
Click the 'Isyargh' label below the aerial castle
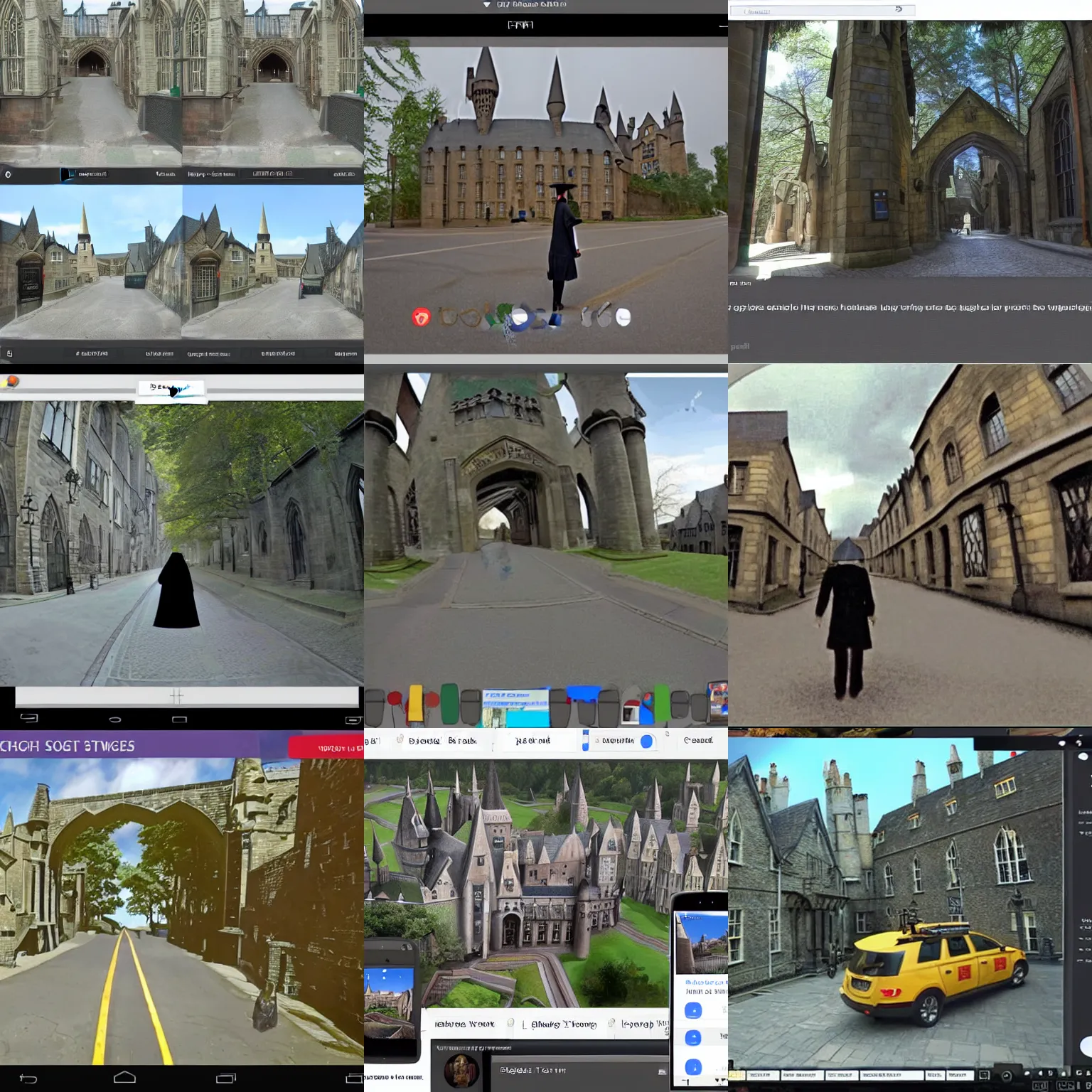tap(637, 1024)
